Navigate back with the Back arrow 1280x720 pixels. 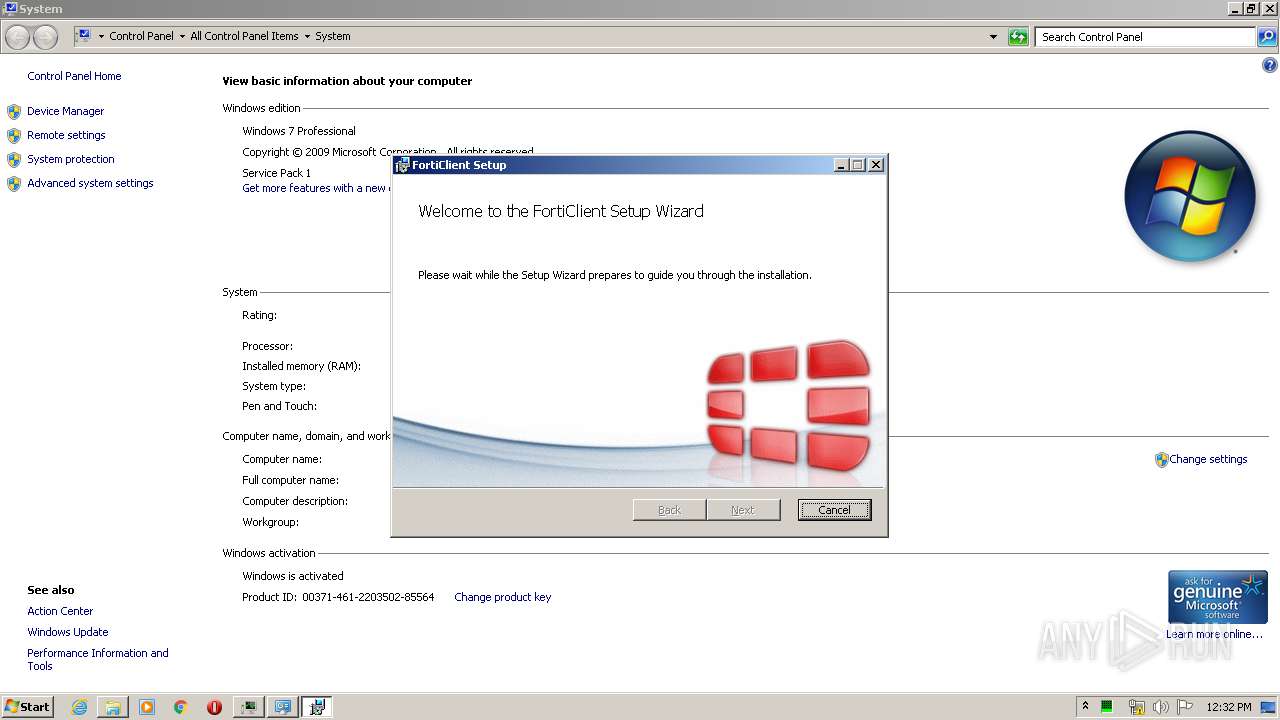tap(18, 37)
